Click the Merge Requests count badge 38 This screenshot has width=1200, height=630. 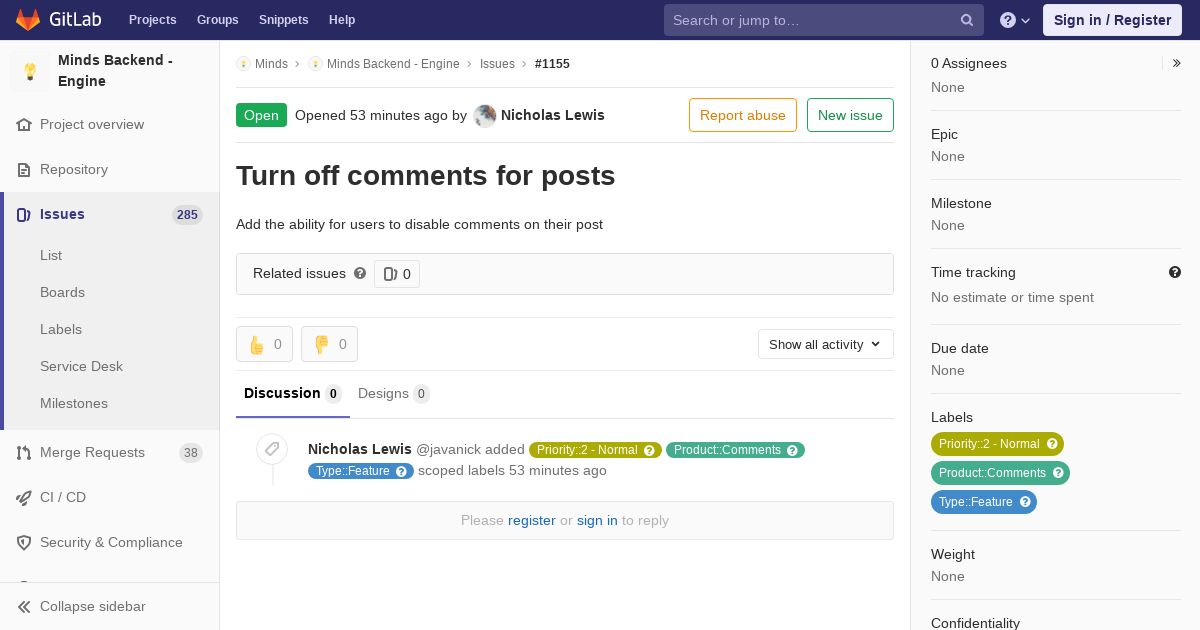coord(190,453)
